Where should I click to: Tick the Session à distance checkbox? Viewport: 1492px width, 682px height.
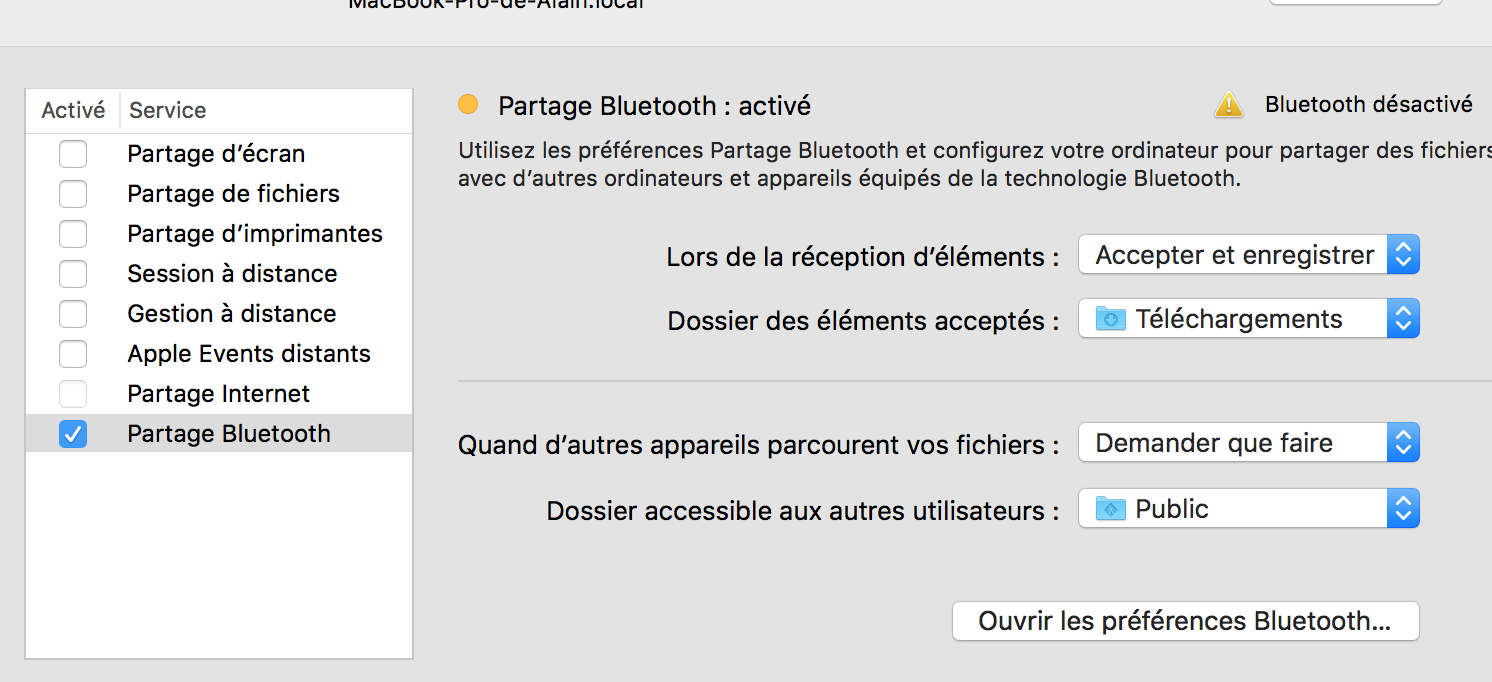(x=73, y=274)
